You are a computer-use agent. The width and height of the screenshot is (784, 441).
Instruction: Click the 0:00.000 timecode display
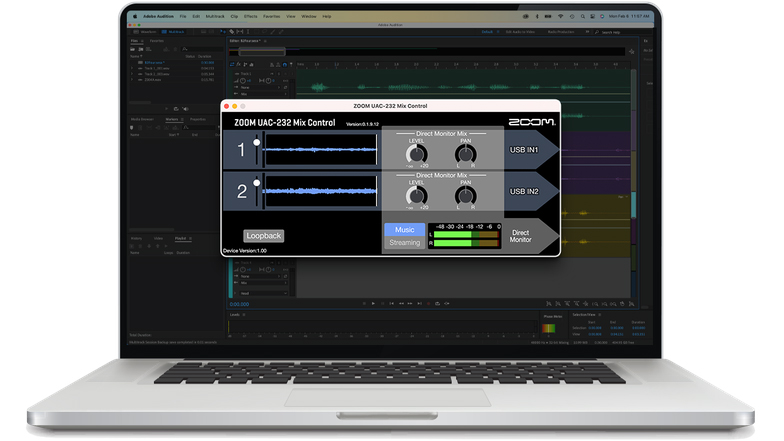coord(239,304)
